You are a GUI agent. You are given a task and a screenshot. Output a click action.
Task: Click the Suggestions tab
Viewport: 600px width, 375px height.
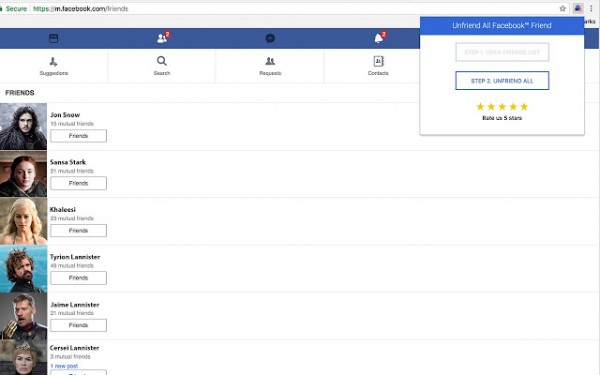(x=54, y=66)
